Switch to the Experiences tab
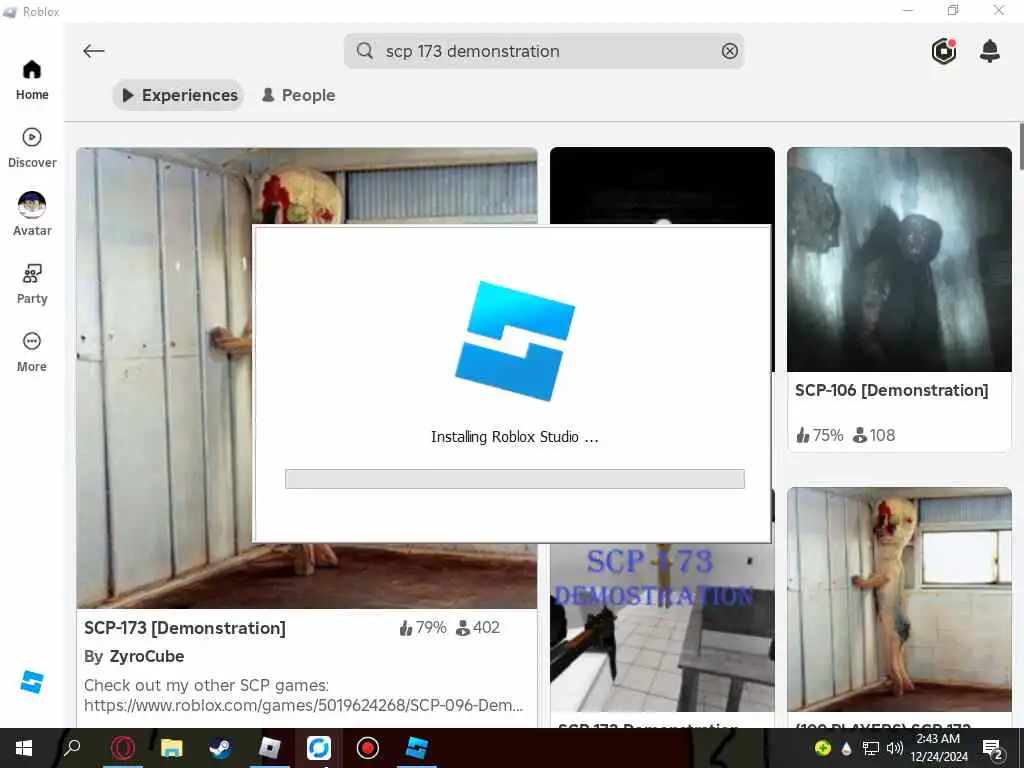This screenshot has height=768, width=1024. 179,95
